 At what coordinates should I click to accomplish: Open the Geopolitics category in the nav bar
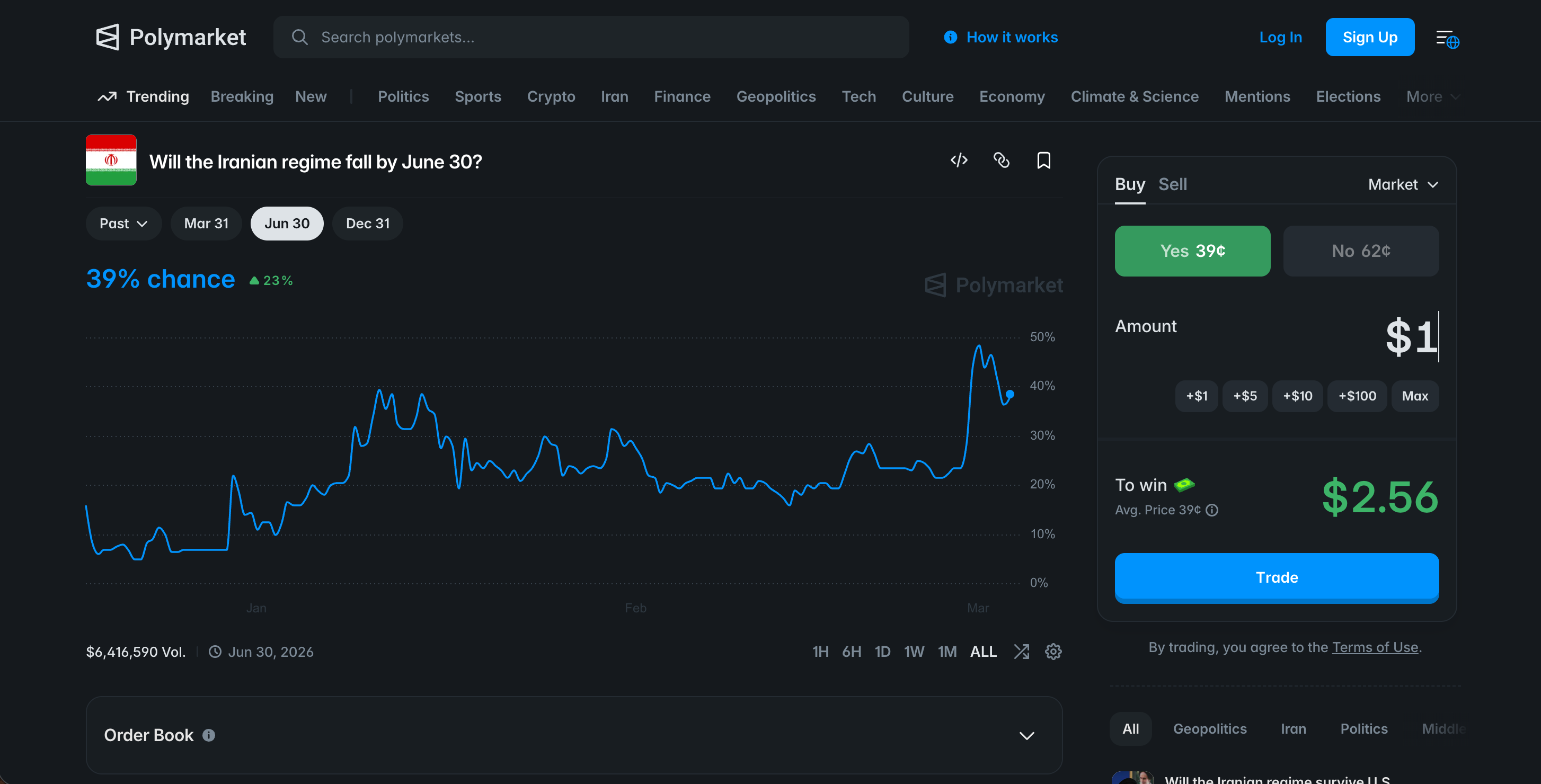(775, 96)
